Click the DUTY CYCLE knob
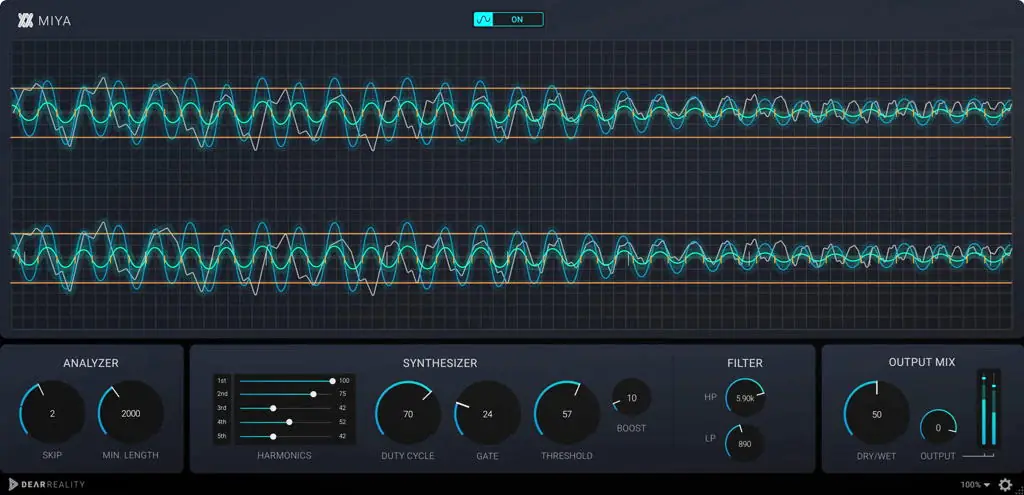 tap(408, 413)
